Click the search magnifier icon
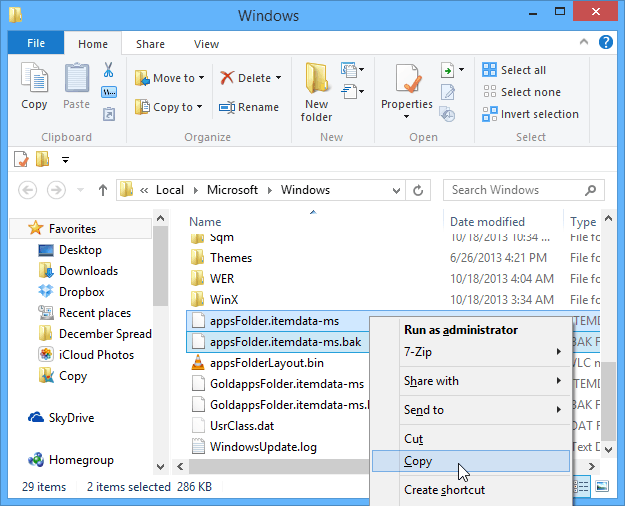Screen dimensions: 625x506 (590, 190)
